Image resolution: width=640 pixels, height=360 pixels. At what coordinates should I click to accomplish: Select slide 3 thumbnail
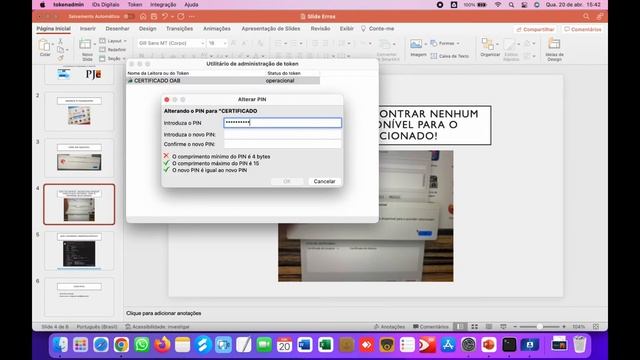click(79, 158)
